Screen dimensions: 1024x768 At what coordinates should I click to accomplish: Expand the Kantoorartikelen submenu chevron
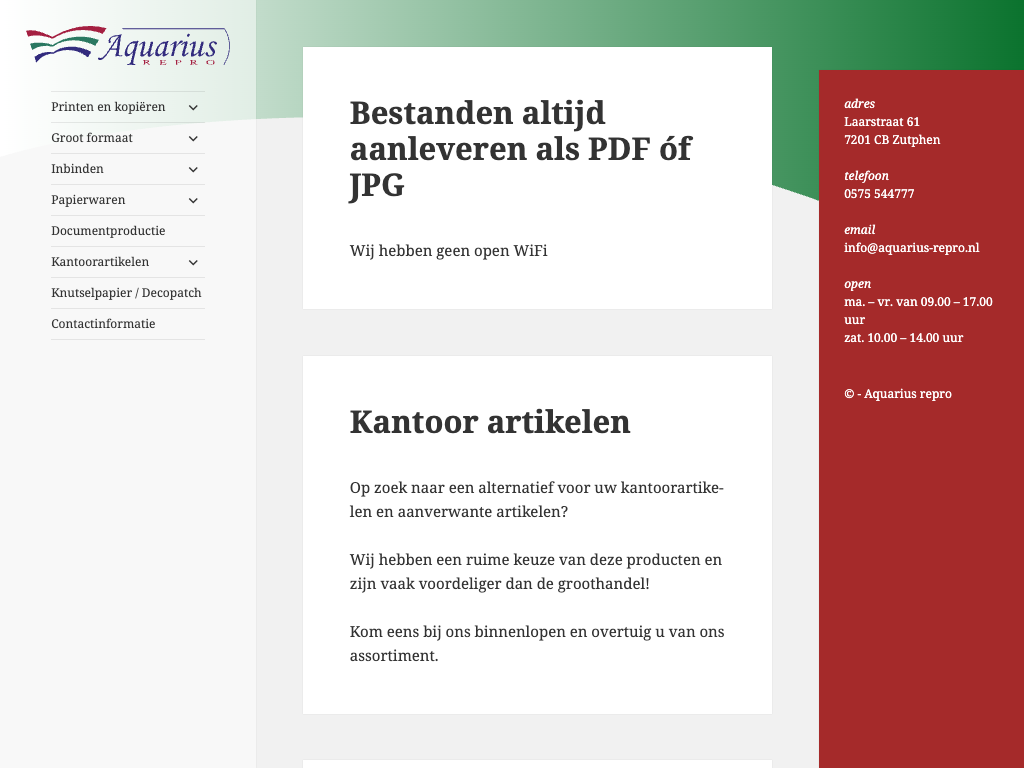pos(193,262)
